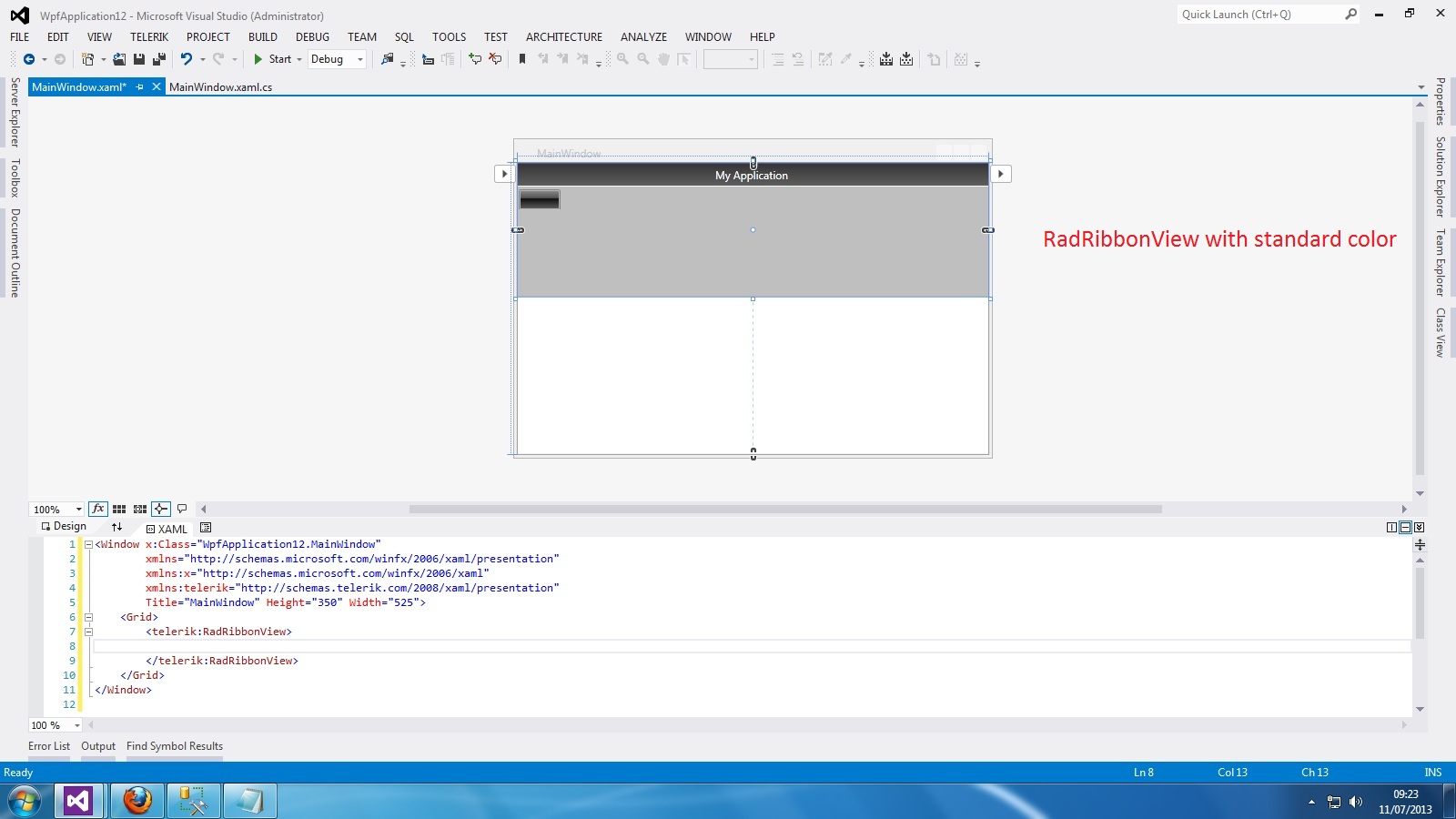Open Firefox from the taskbar
1456x819 pixels.
(x=138, y=801)
